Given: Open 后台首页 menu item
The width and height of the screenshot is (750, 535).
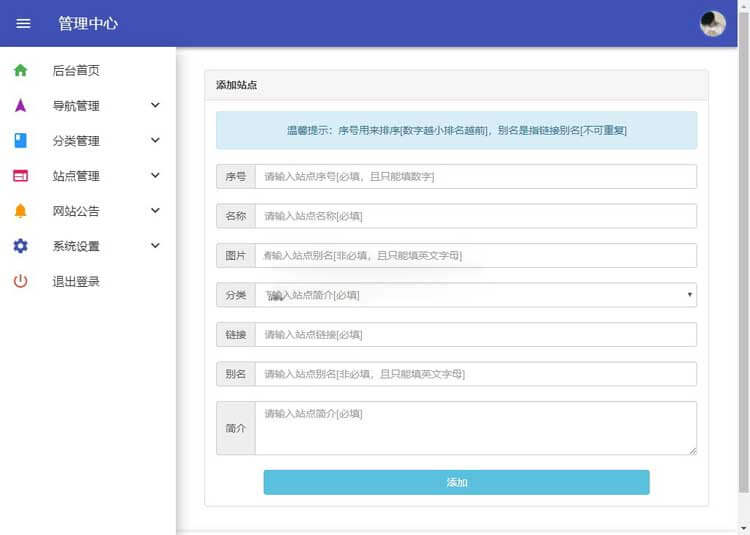Looking at the screenshot, I should 76,71.
